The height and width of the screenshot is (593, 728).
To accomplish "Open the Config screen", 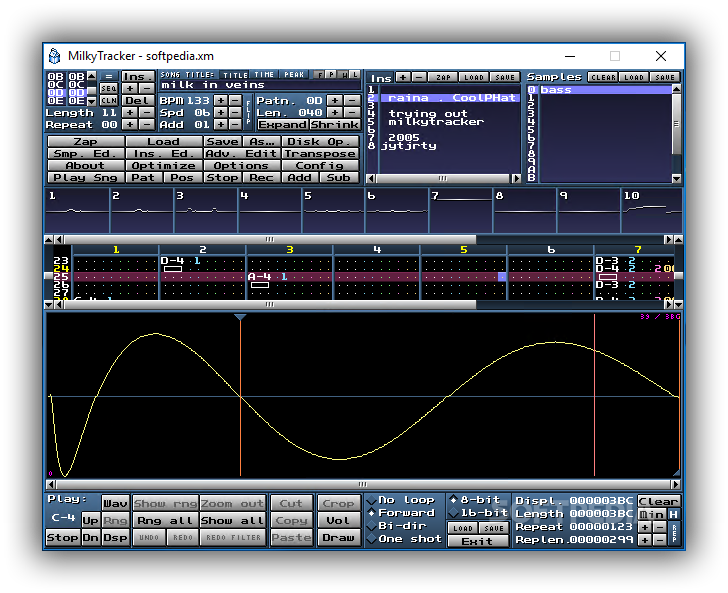I will [321, 166].
